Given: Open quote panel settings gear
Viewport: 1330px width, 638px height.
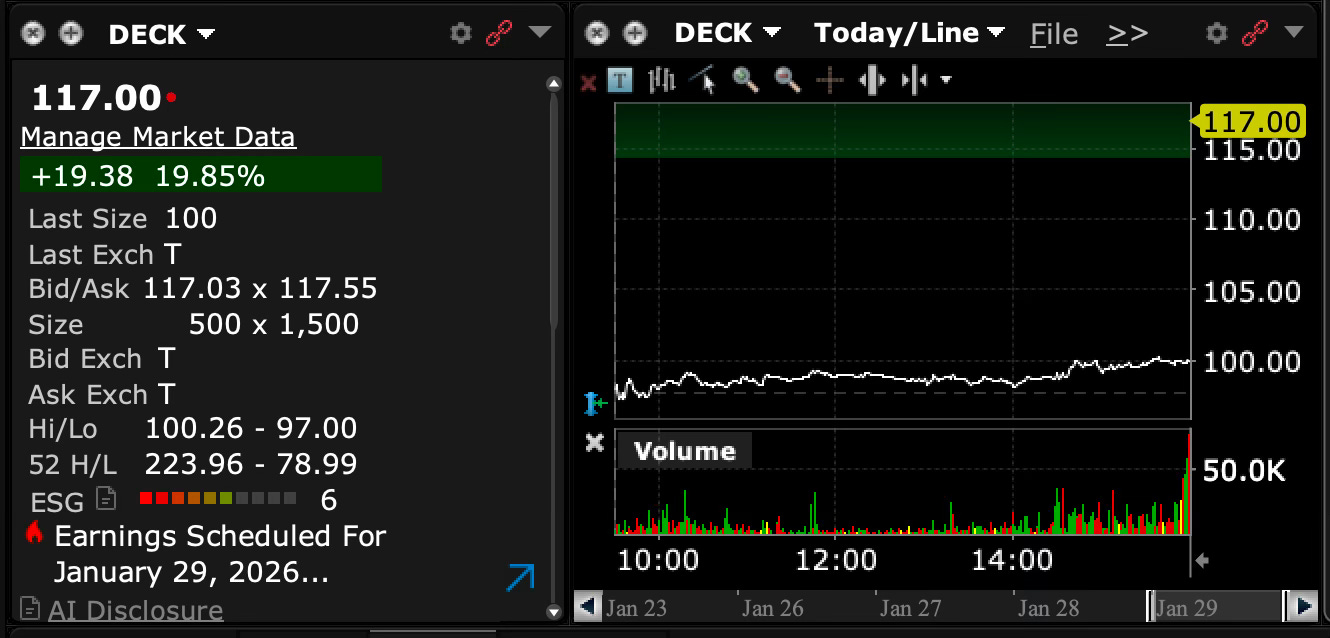Looking at the screenshot, I should pos(460,33).
